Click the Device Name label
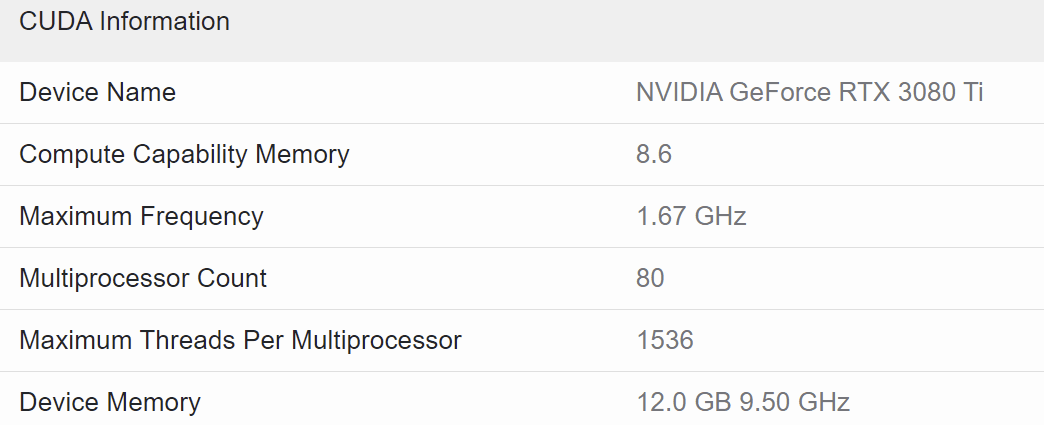Screen dimensions: 1044x425 point(97,93)
